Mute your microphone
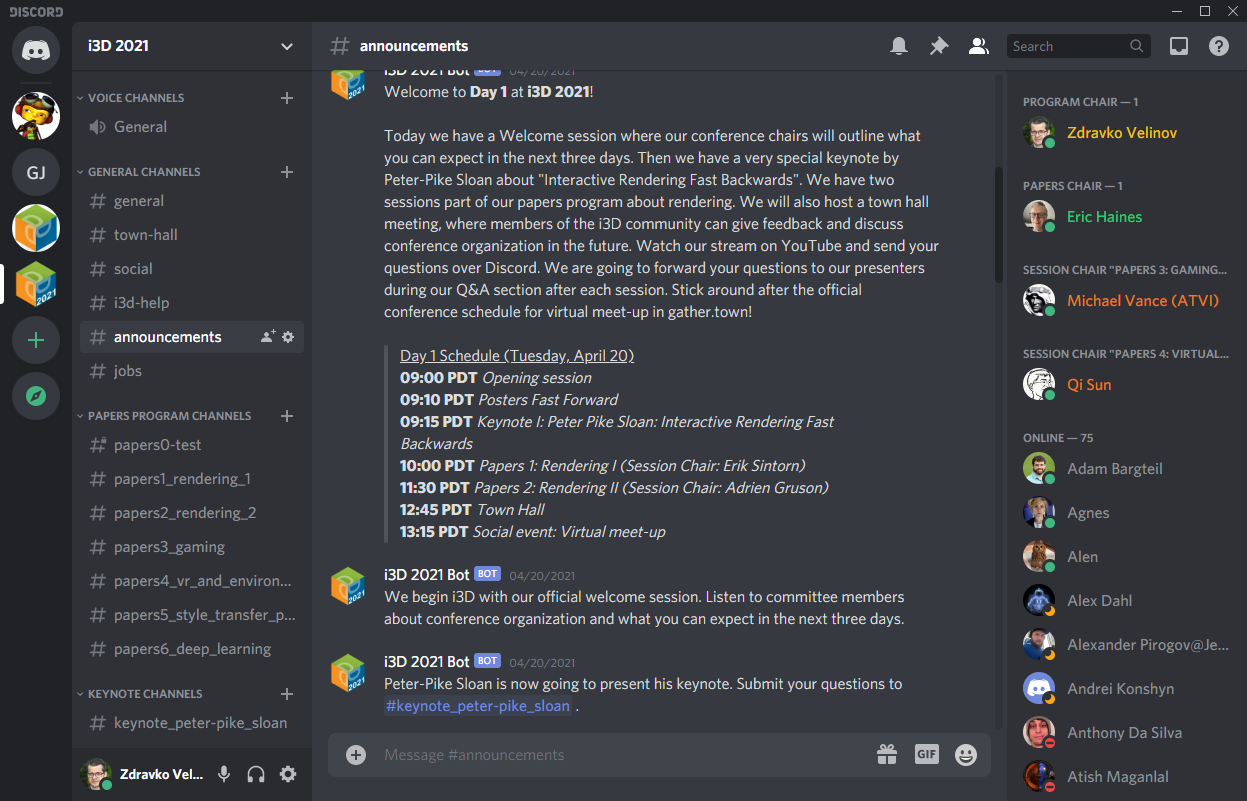 point(224,773)
